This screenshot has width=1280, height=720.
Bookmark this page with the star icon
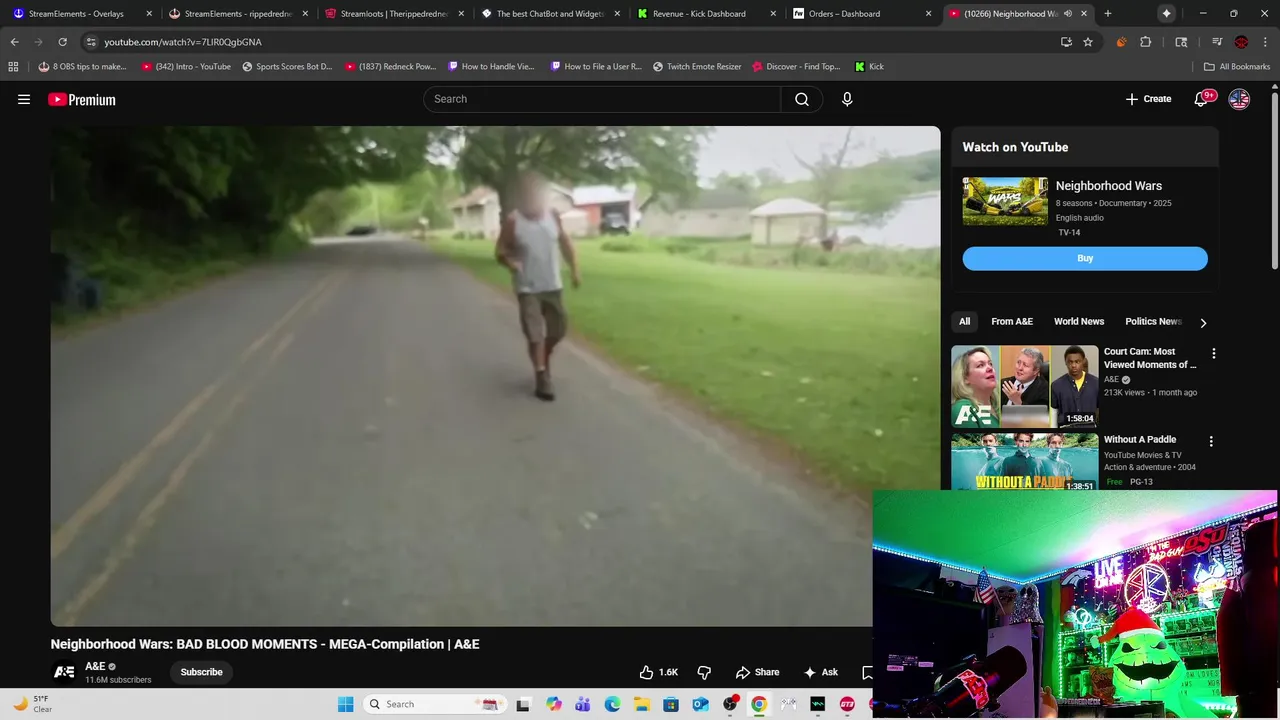pyautogui.click(x=1088, y=42)
